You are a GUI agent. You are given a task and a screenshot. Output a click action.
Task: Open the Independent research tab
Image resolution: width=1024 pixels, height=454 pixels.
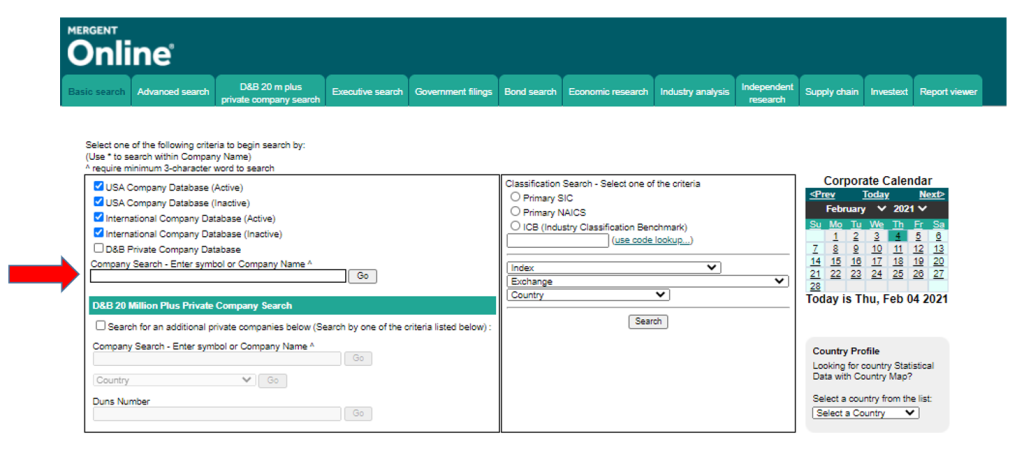(x=767, y=91)
